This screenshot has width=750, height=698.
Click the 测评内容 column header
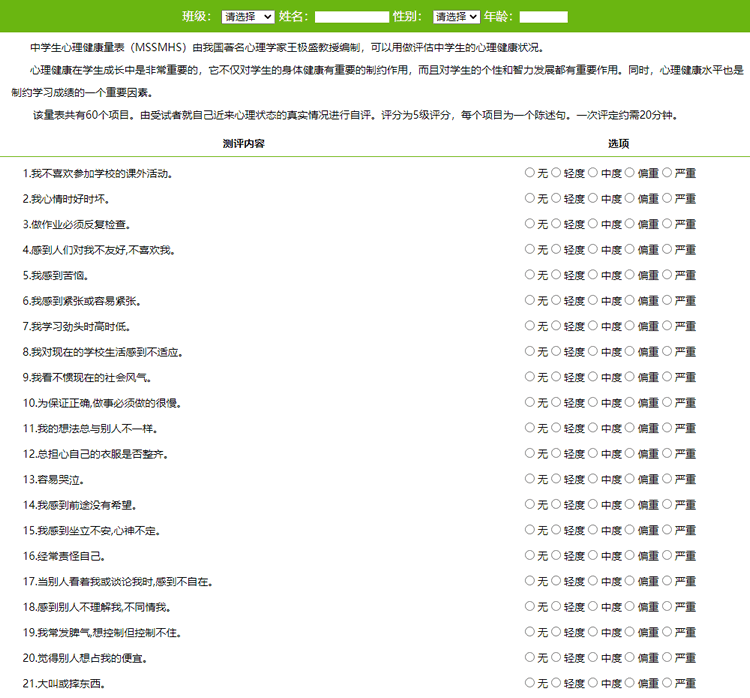[243, 144]
